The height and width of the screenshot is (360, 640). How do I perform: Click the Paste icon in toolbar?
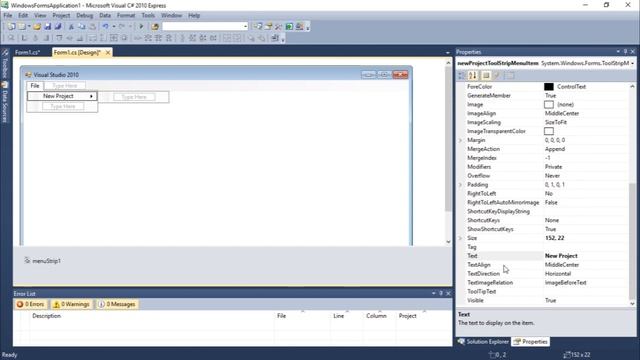[x=93, y=27]
